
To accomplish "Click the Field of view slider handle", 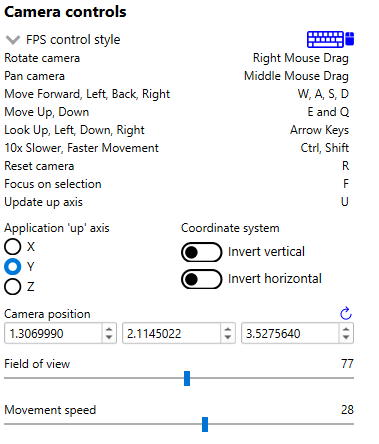I will [x=187, y=378].
